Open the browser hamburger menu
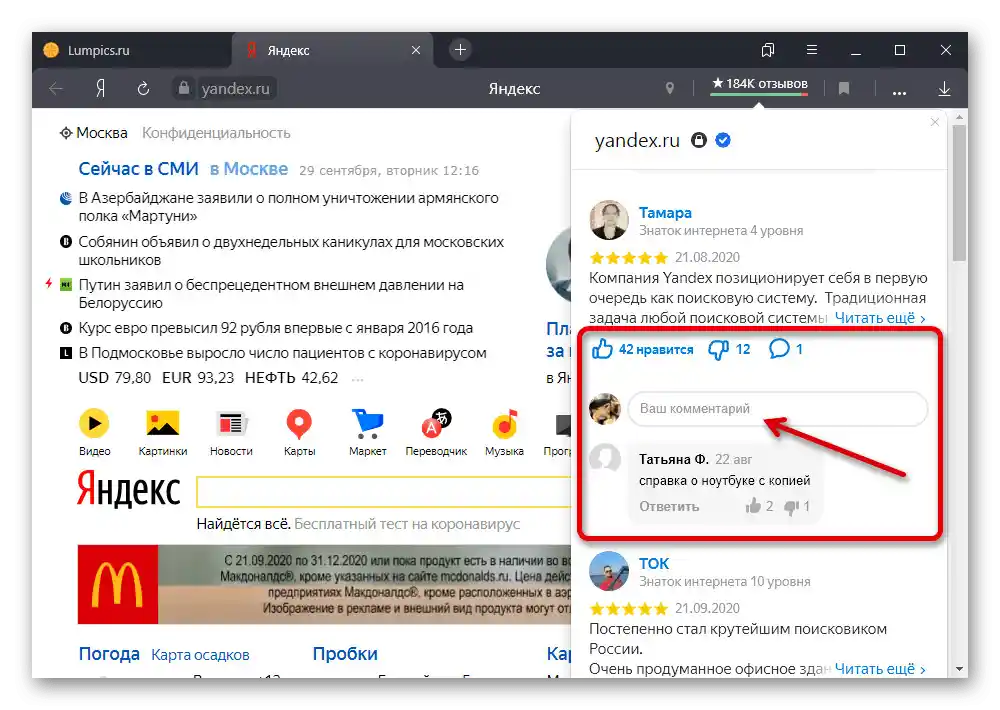This screenshot has width=1000, height=710. [x=812, y=49]
